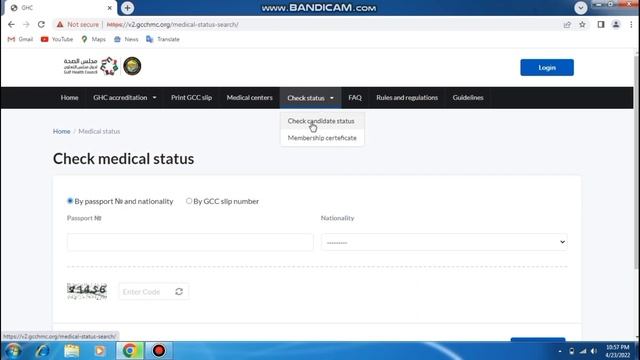Open a new tab with plus button

click(x=127, y=8)
